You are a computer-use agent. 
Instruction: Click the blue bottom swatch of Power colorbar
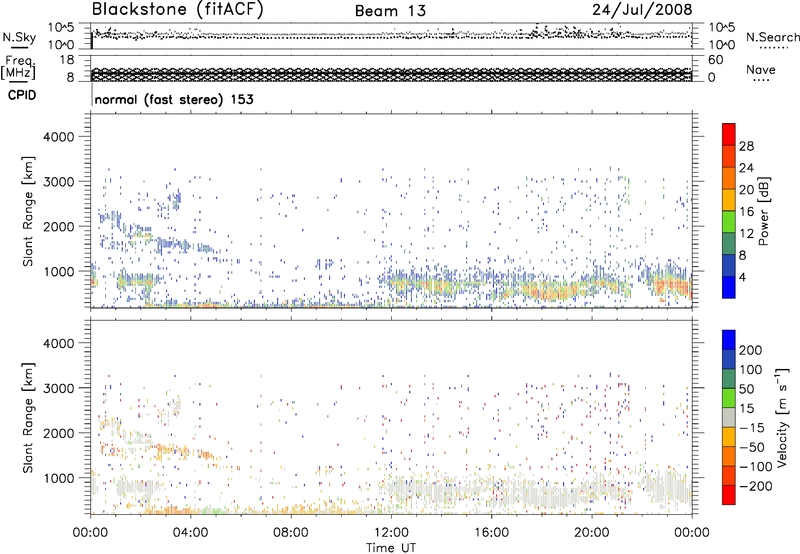tap(729, 287)
